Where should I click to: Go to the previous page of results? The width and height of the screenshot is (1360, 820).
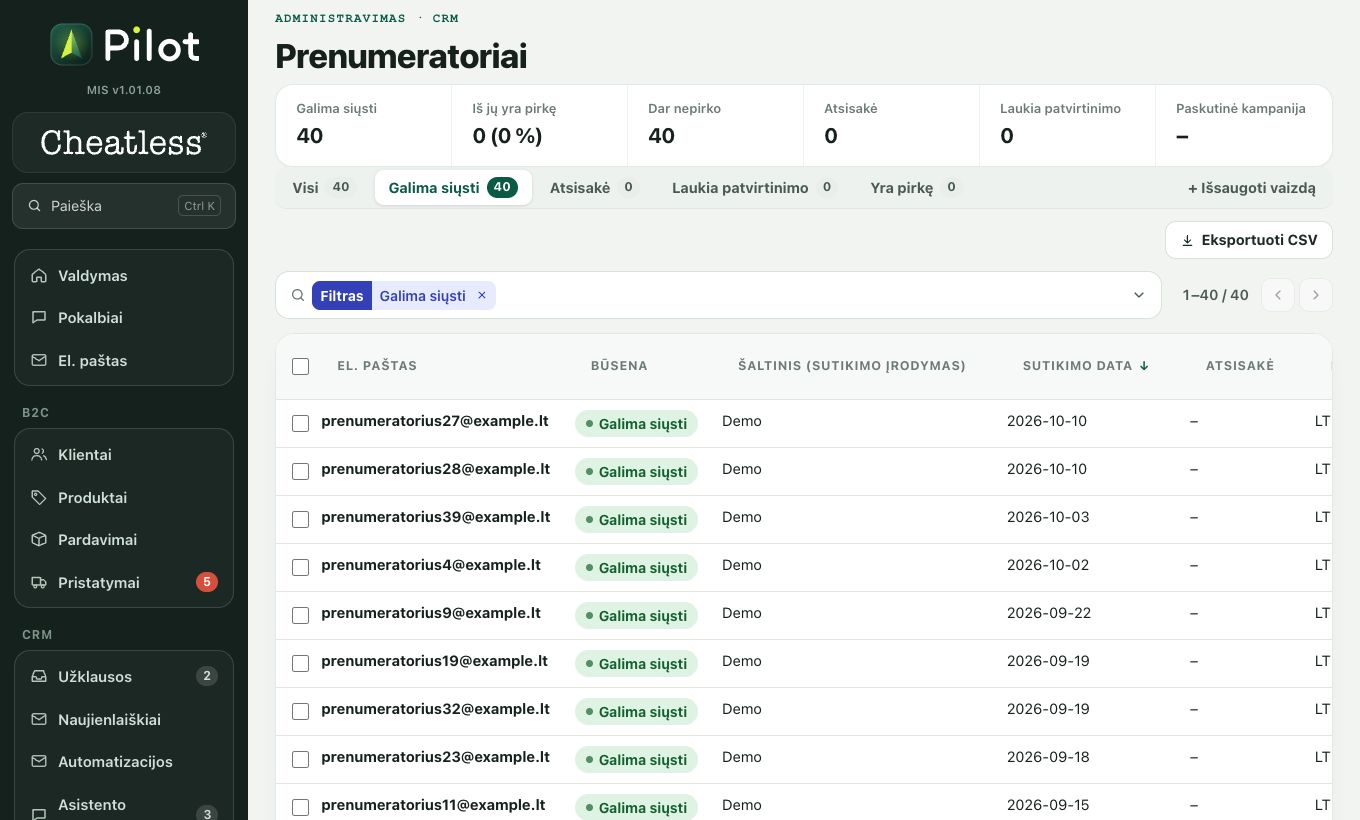[x=1278, y=295]
